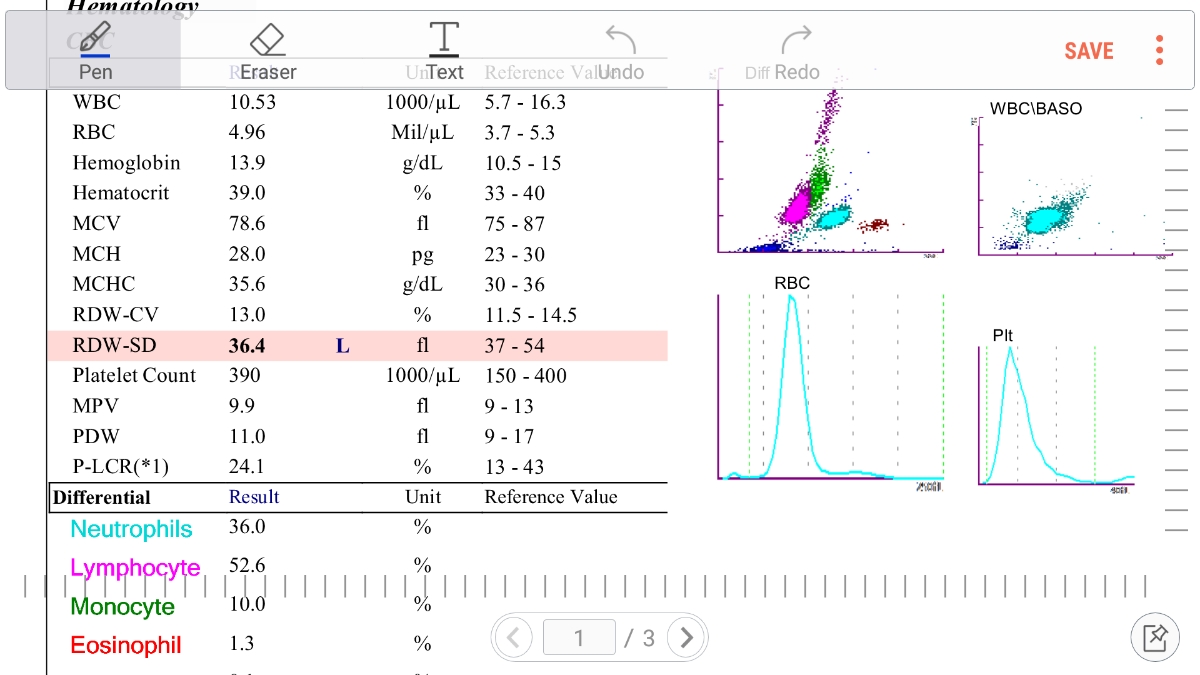Select the Platelet Count value 390

tap(245, 376)
